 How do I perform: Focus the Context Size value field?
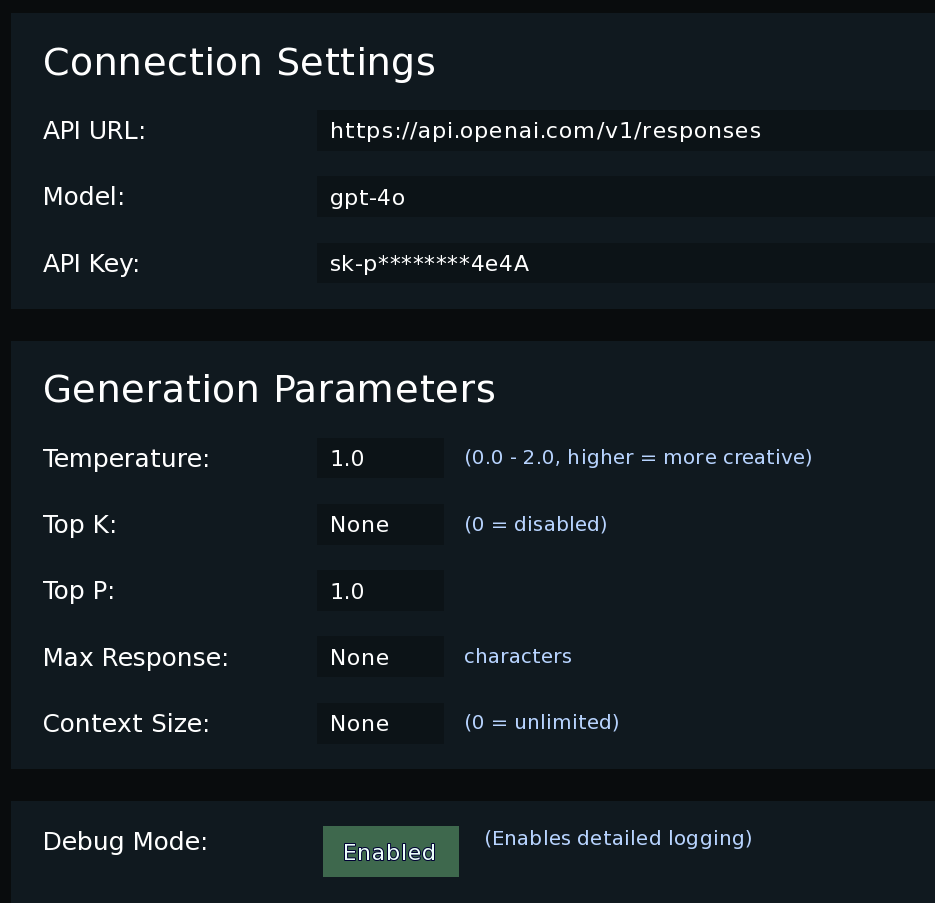coord(380,723)
